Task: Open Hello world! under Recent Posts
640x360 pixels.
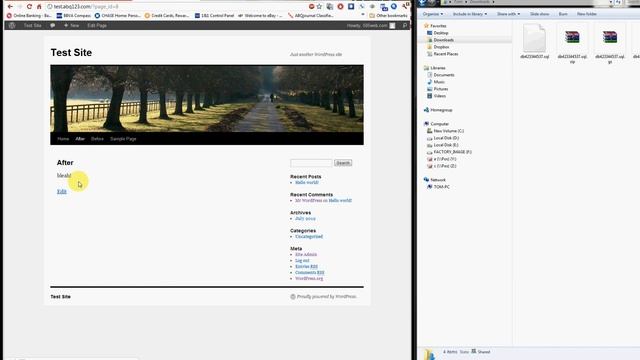Action: [x=307, y=182]
